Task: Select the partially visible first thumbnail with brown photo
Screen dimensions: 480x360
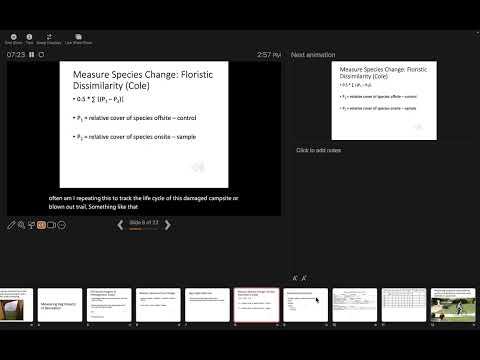Action: (16, 305)
